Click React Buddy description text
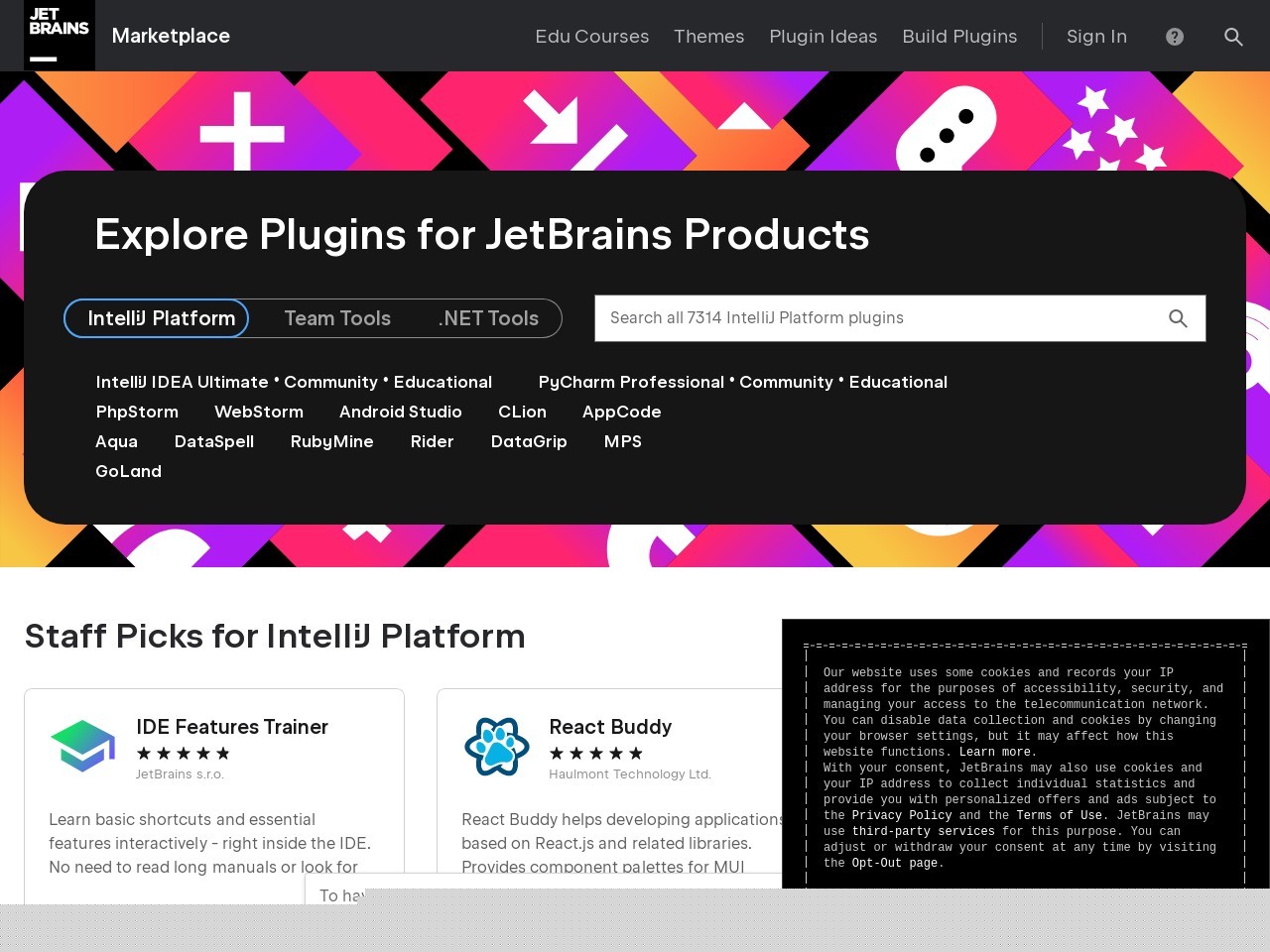This screenshot has height=952, width=1270. pos(621,843)
